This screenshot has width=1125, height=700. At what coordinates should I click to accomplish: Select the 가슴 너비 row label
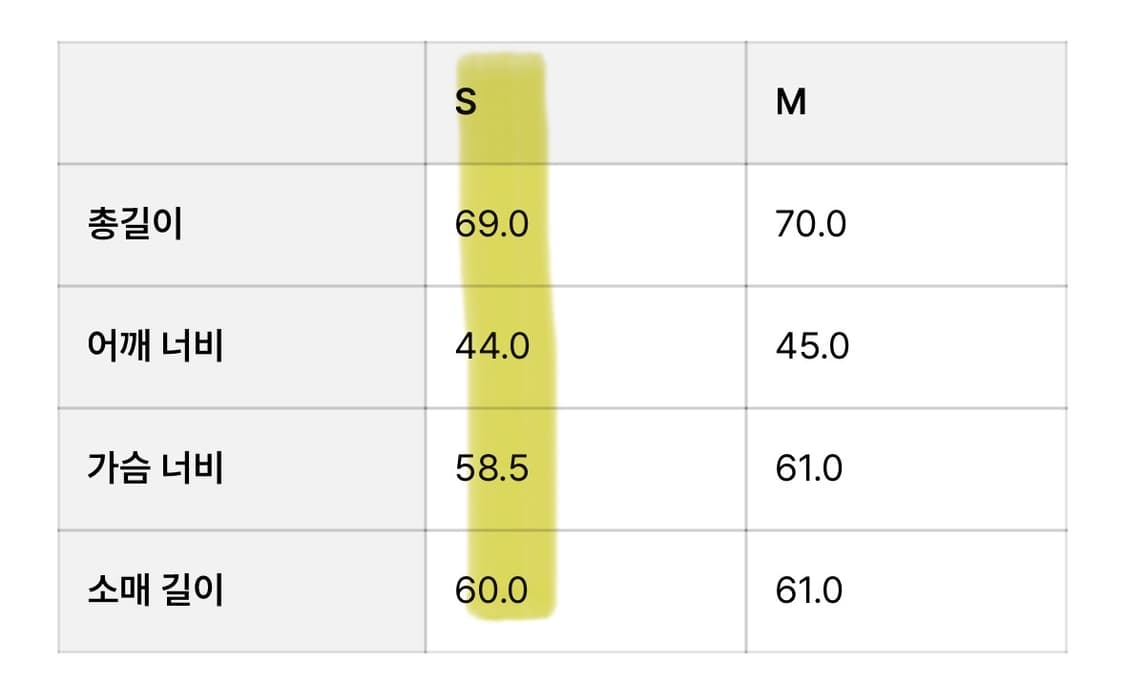(x=155, y=469)
